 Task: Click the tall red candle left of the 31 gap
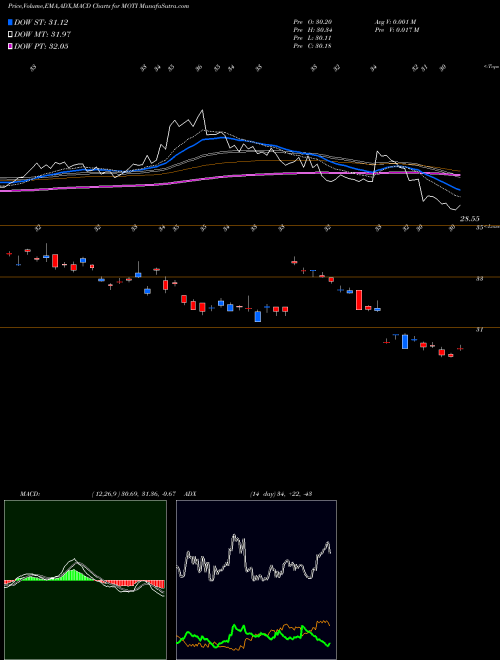click(x=359, y=300)
